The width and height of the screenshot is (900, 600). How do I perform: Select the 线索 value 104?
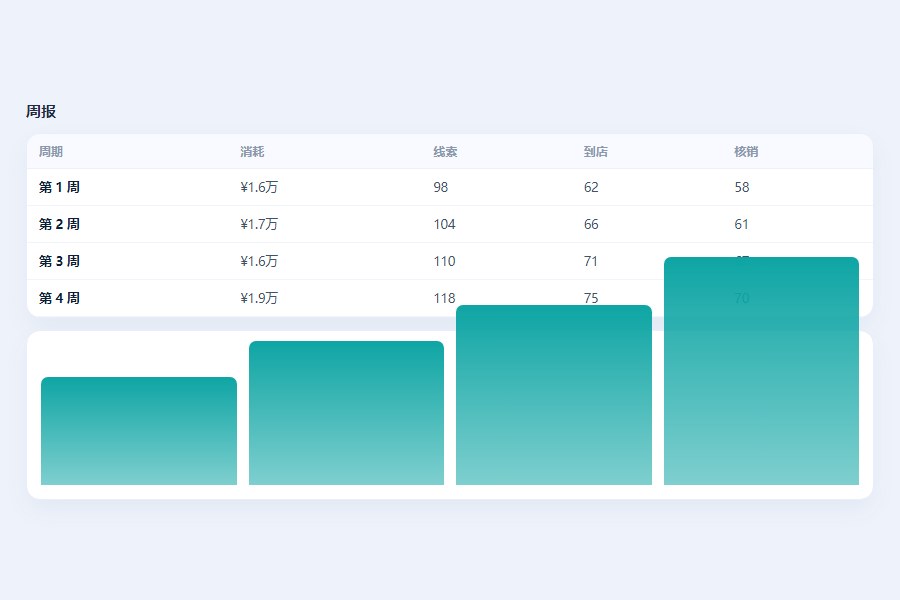pos(444,224)
